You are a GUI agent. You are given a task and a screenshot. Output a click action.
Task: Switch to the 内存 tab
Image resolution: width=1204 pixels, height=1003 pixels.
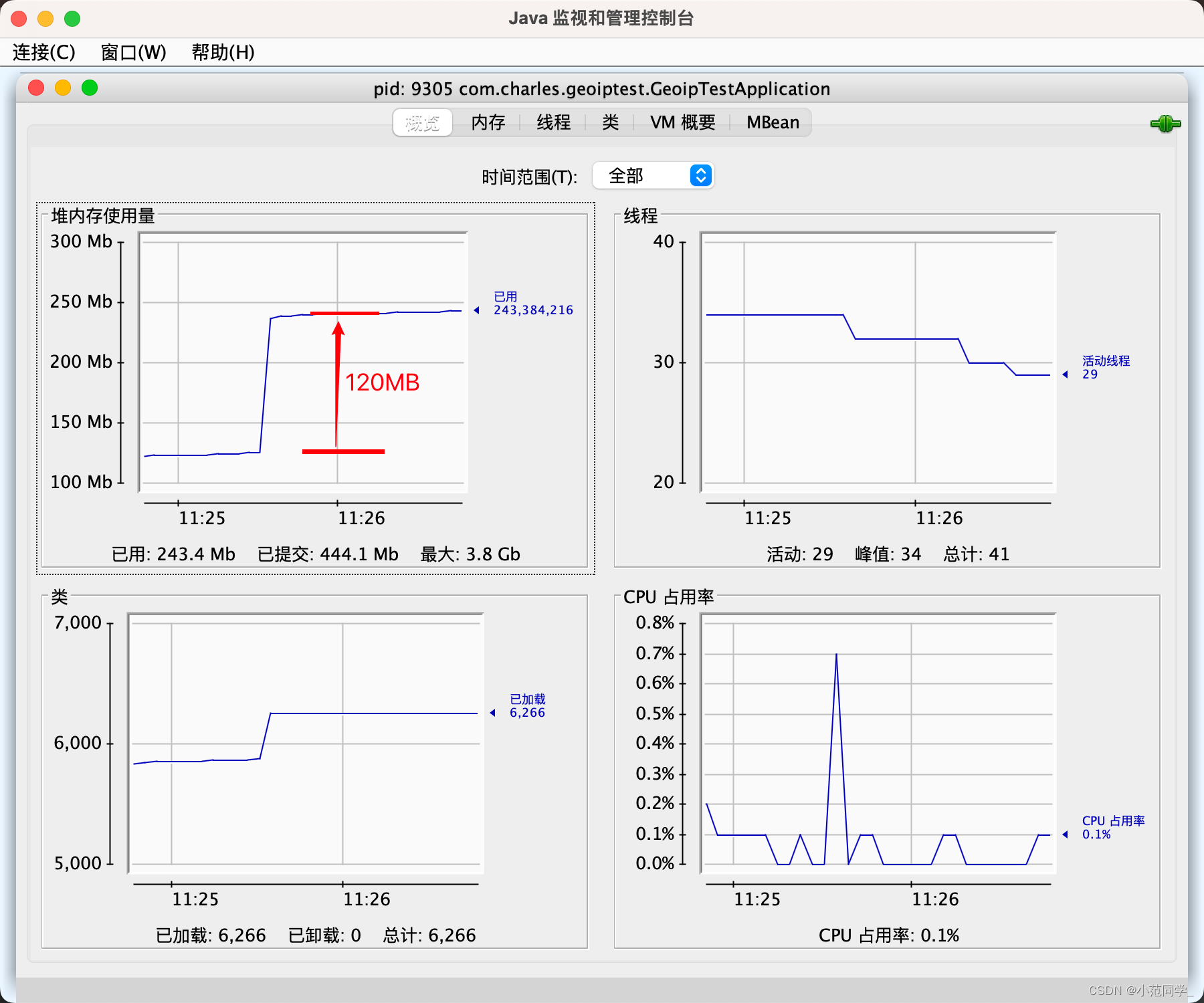click(x=488, y=122)
